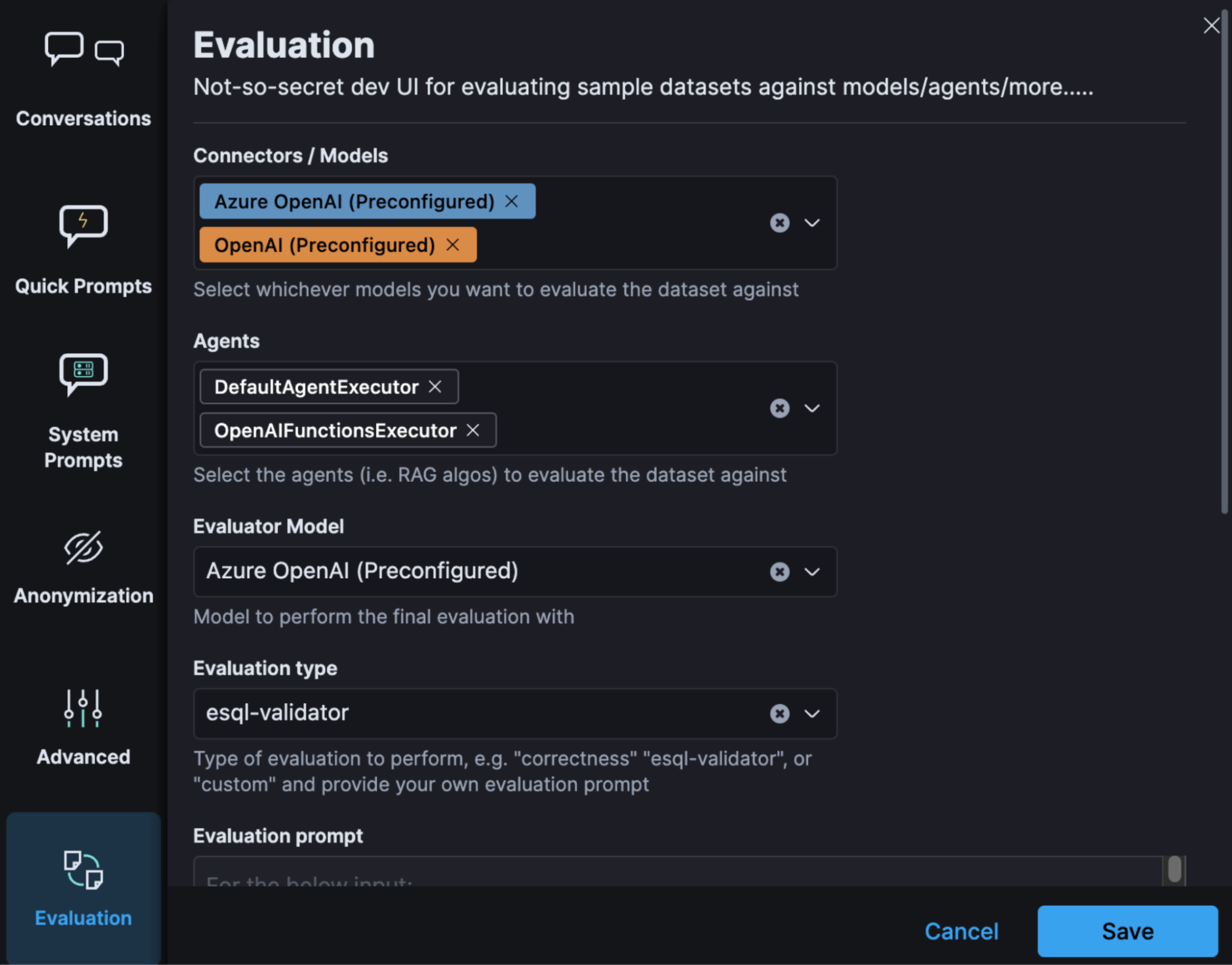Switch to the Advanced tab label
Viewport: 1232px width, 965px height.
click(x=83, y=757)
